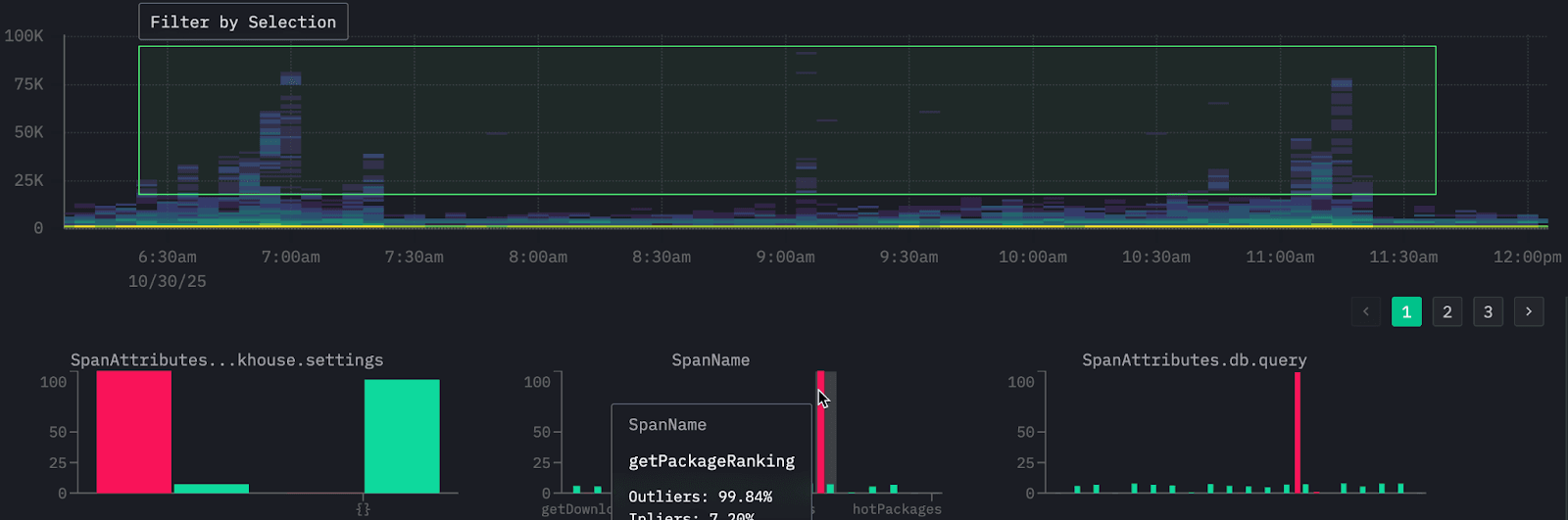The width and height of the screenshot is (1568, 520).
Task: Go to the previous page chevron
Action: [x=1366, y=311]
